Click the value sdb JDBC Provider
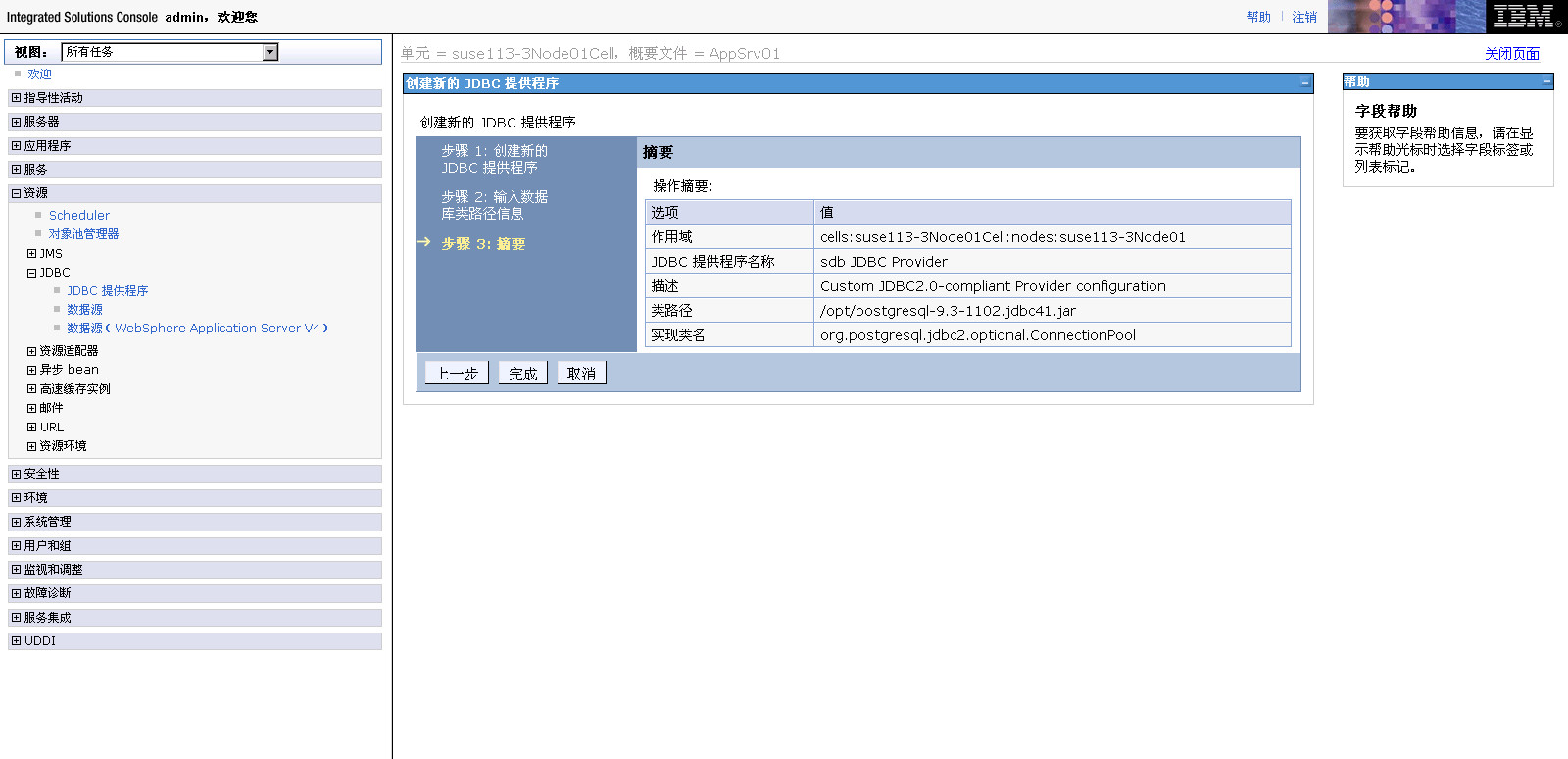The height and width of the screenshot is (759, 1568). 884,262
